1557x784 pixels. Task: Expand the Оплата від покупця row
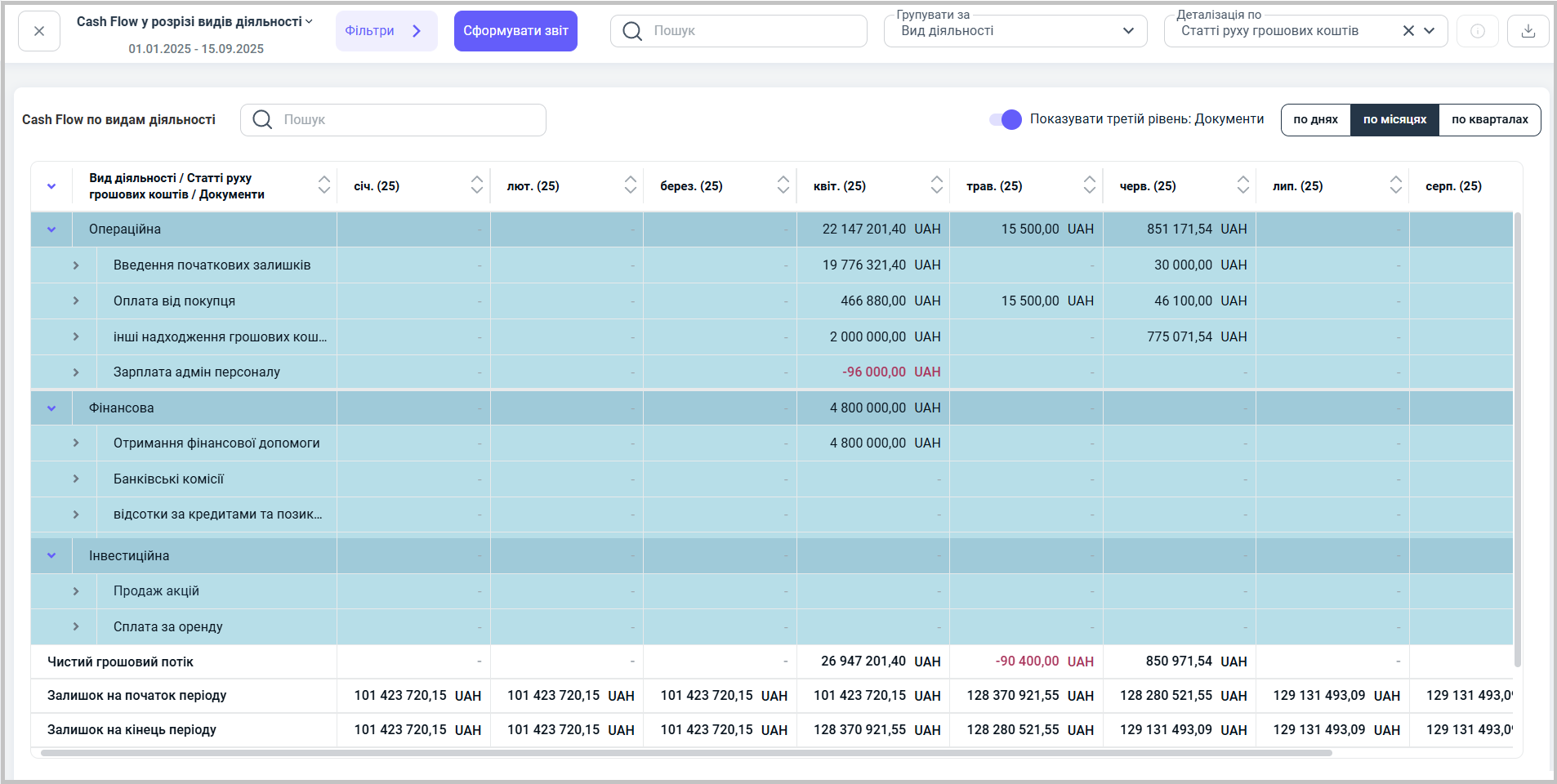[76, 301]
